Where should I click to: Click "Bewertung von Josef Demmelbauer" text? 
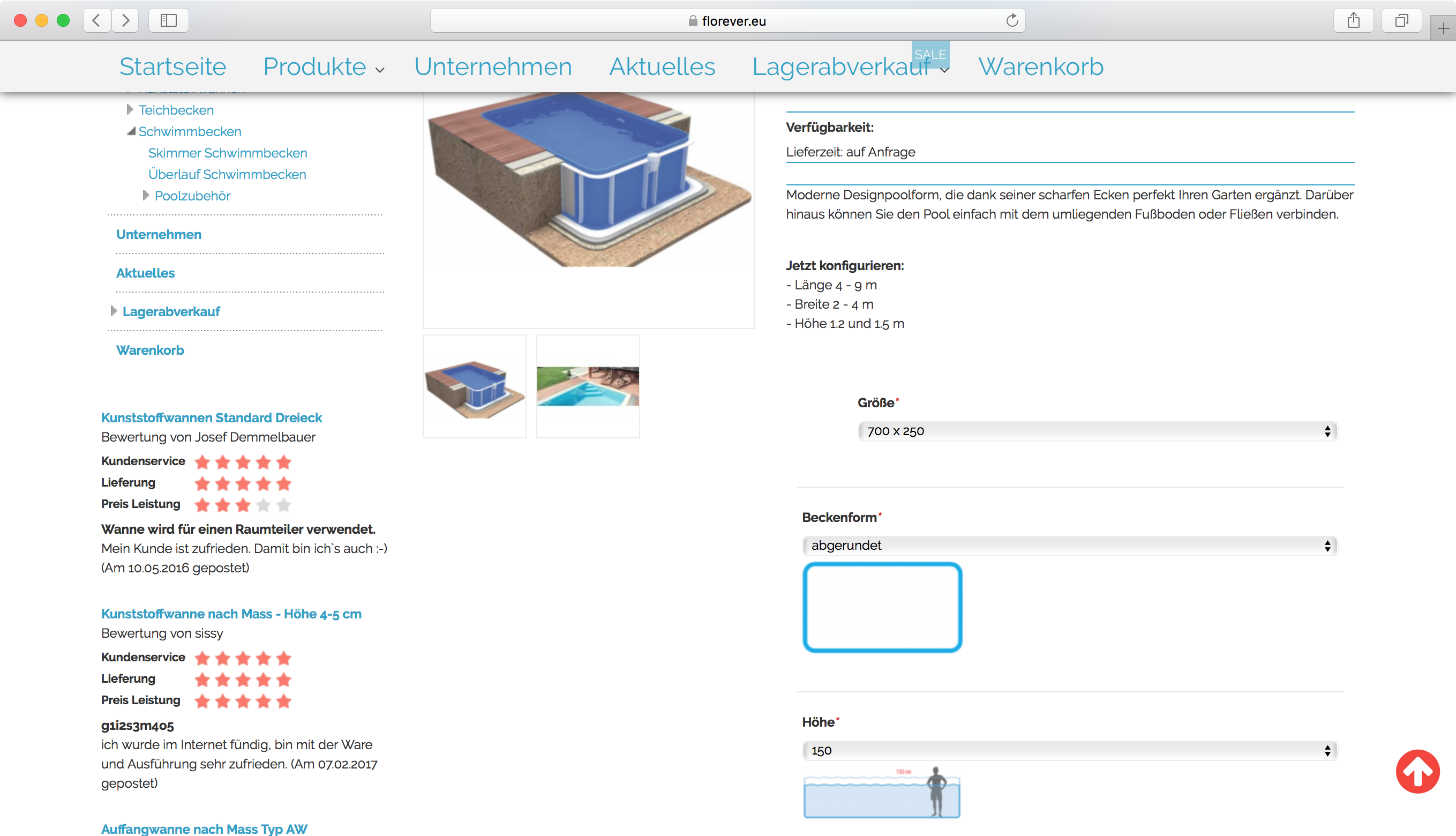point(208,436)
